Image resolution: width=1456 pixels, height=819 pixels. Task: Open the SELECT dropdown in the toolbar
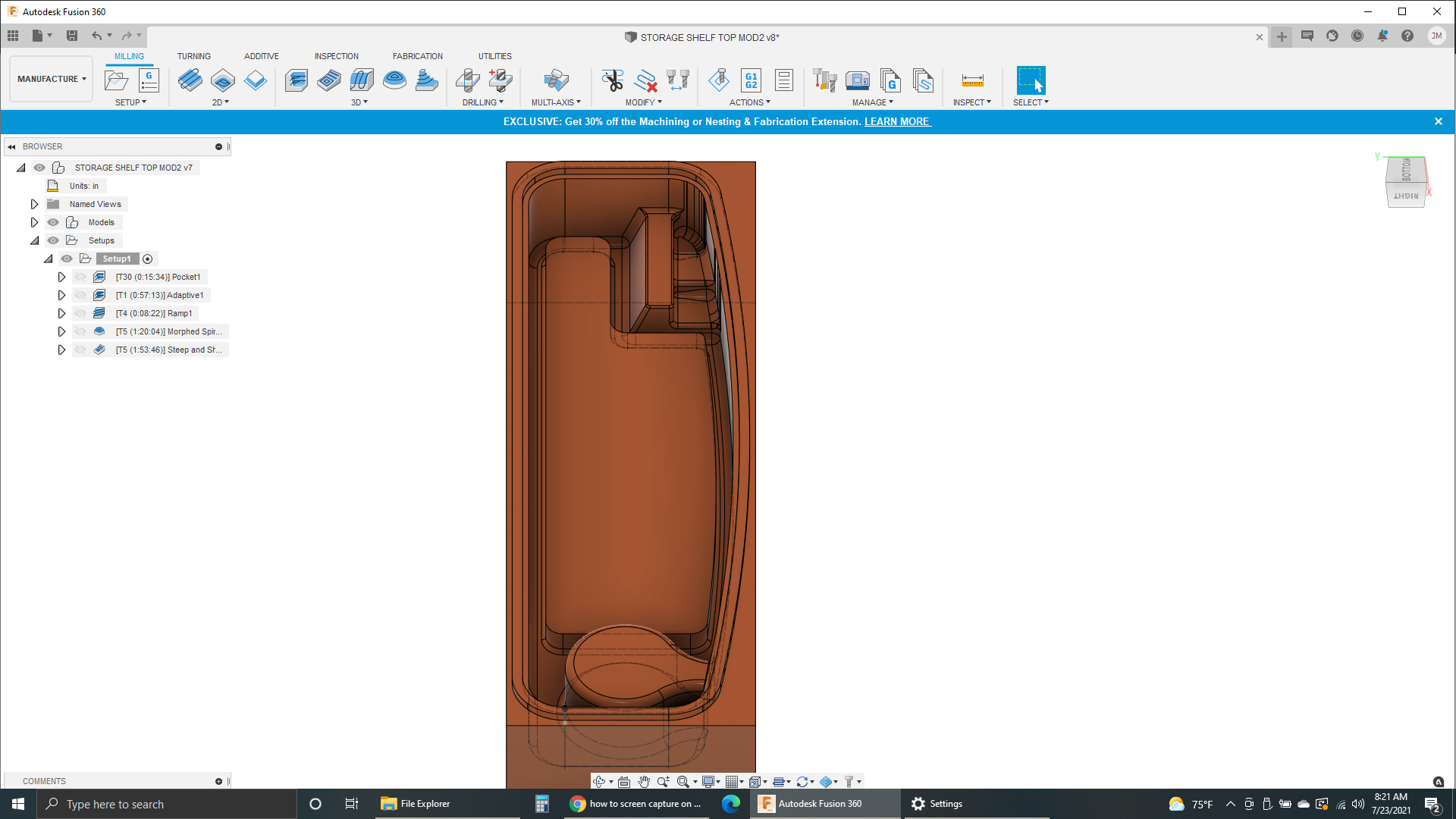pos(1031,102)
